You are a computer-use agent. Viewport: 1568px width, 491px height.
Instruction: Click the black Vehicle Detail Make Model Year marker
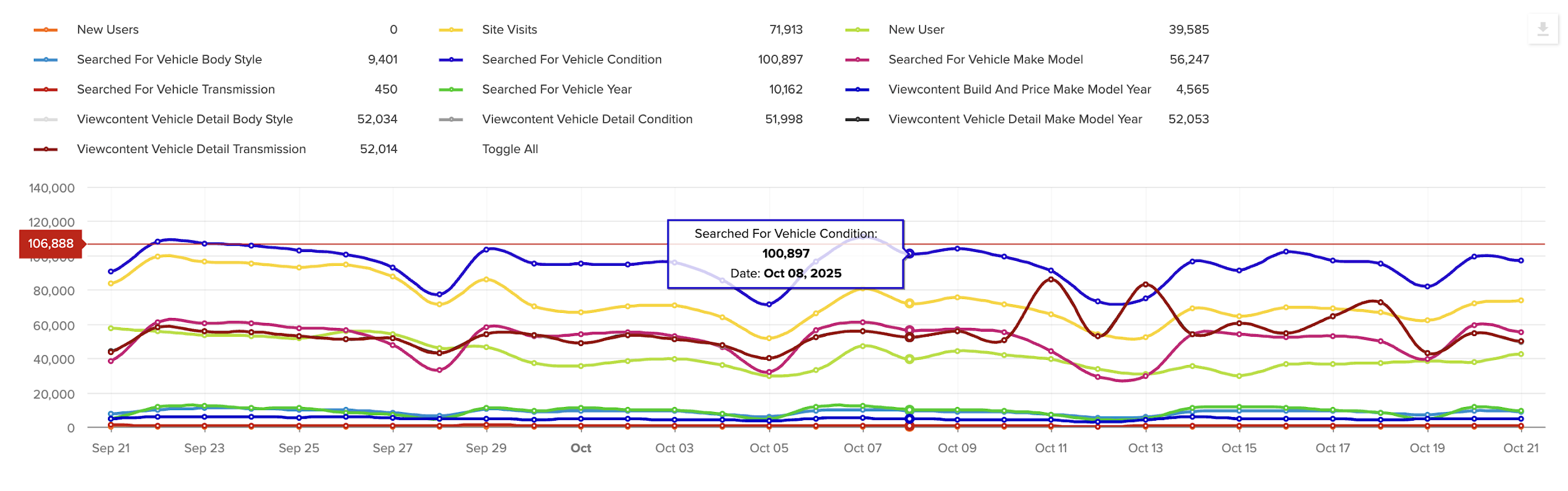[x=857, y=120]
